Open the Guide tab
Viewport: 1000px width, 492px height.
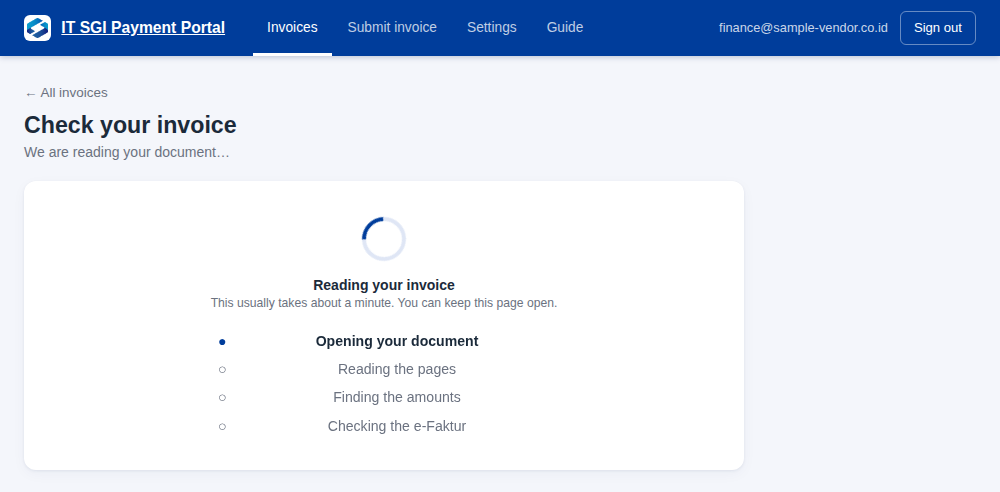(x=565, y=27)
